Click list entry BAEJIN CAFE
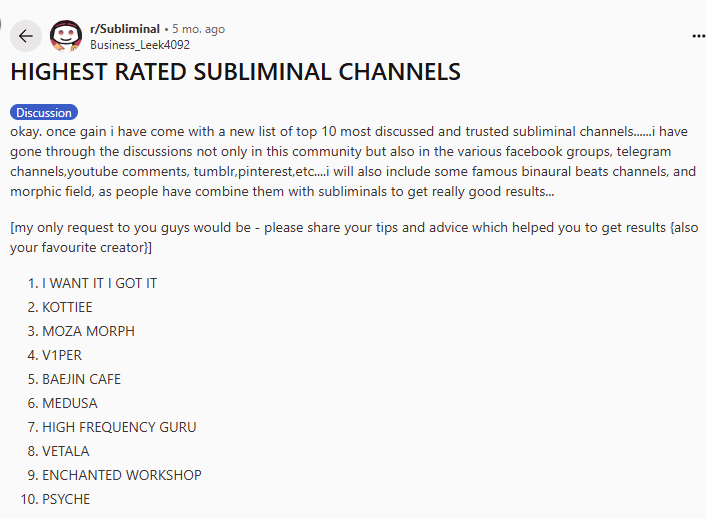The width and height of the screenshot is (706, 519). click(81, 379)
